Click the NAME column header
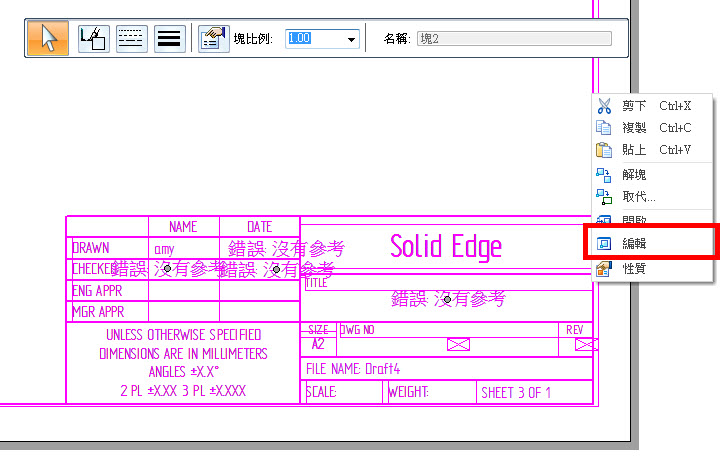 pos(183,227)
